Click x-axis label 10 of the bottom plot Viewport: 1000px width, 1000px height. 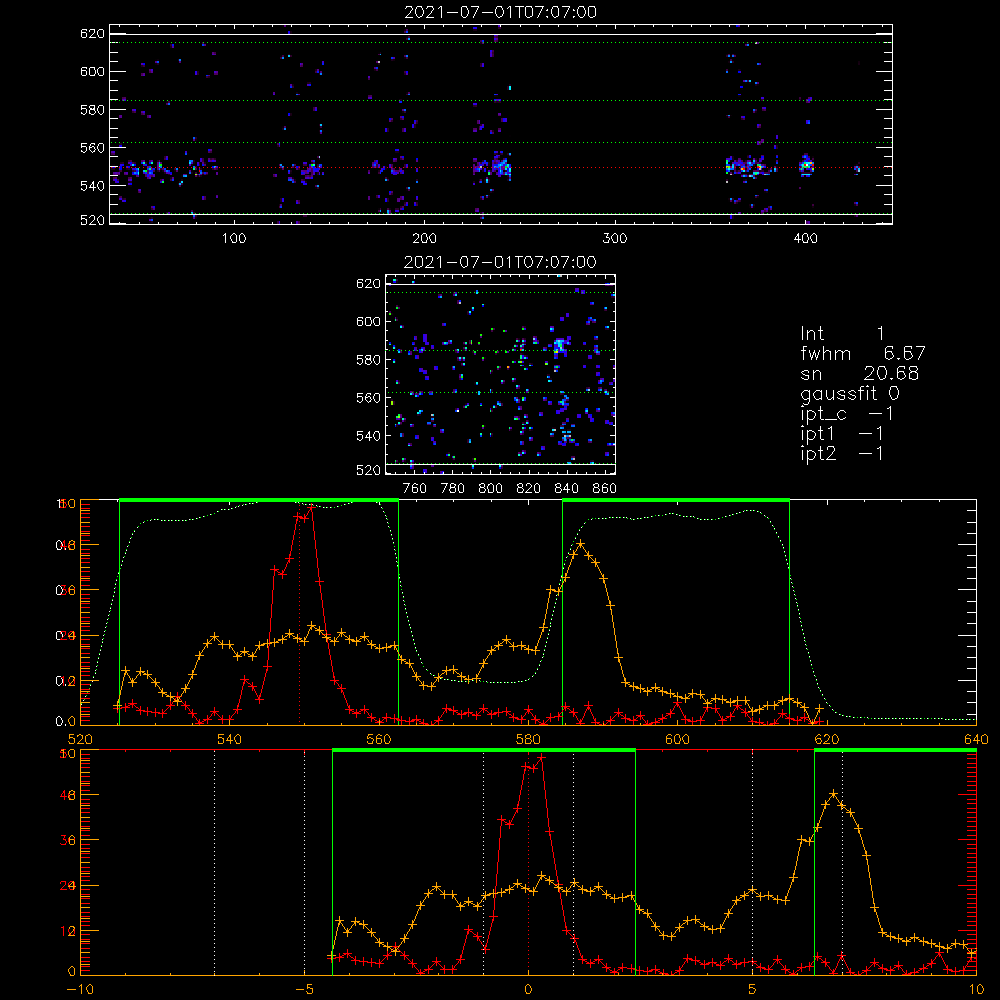pyautogui.click(x=976, y=990)
